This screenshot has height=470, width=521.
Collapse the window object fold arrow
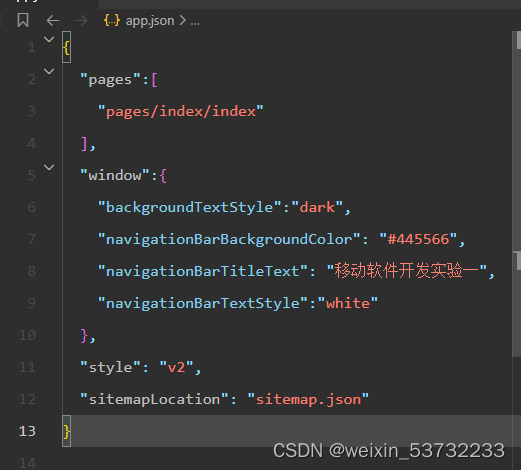[49, 167]
